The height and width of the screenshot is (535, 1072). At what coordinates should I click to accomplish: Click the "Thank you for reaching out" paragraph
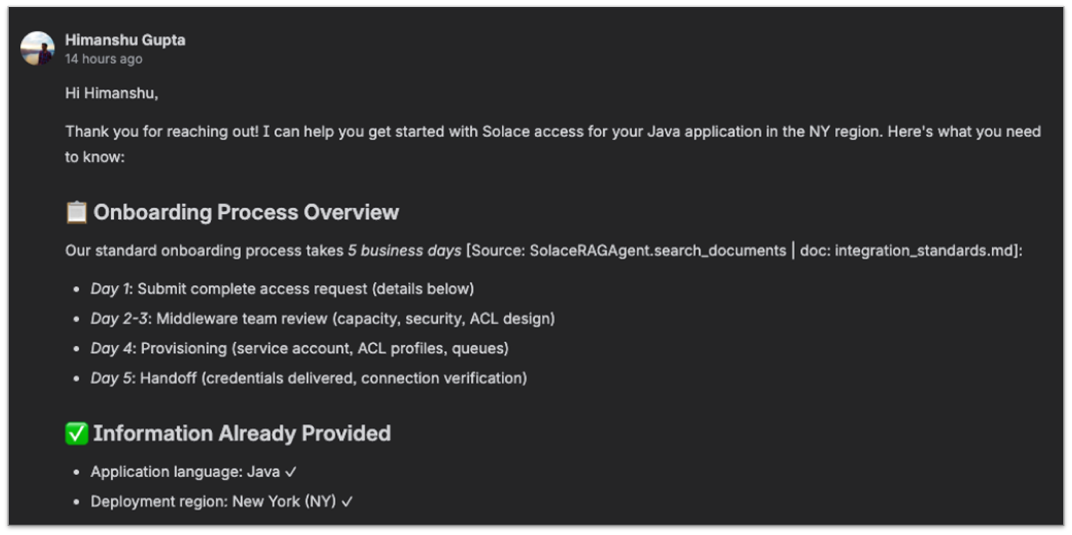(553, 132)
